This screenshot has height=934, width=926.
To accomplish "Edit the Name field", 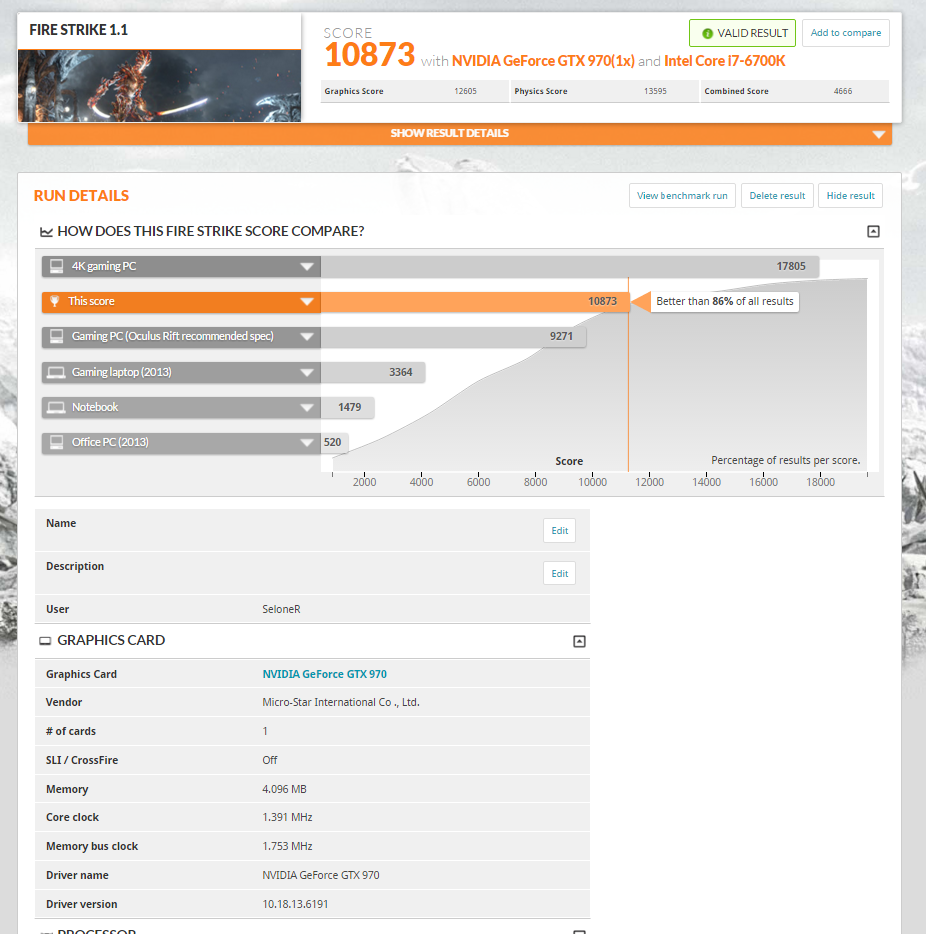I will (x=559, y=531).
